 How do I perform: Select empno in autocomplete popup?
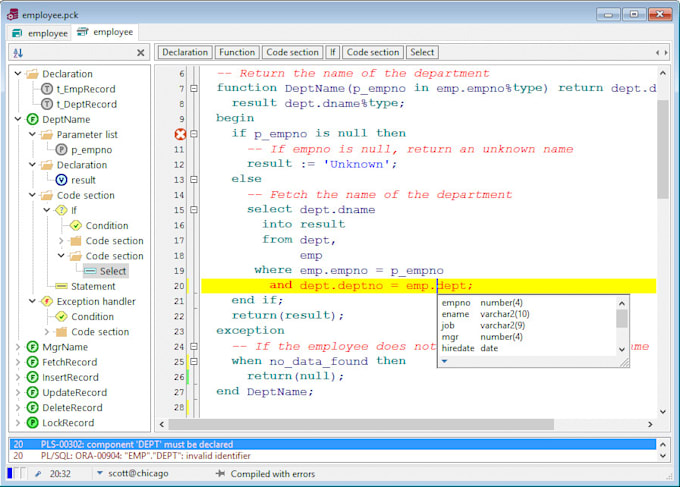point(527,303)
